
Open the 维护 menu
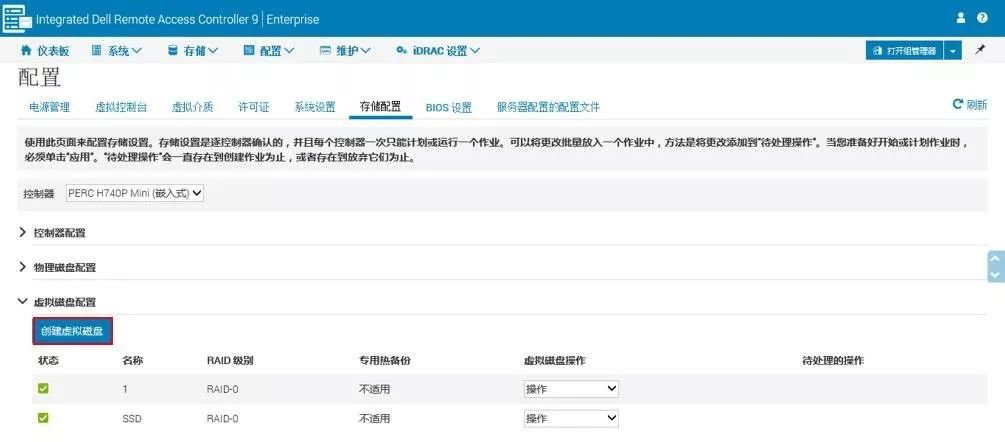(345, 51)
